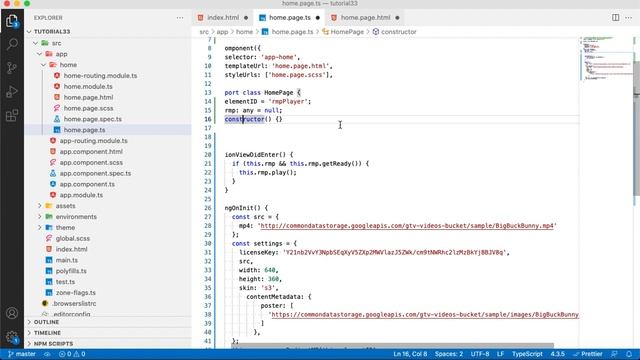640x360 pixels.
Task: Follow the BigBuckBunny poster image URL
Action: point(425,314)
